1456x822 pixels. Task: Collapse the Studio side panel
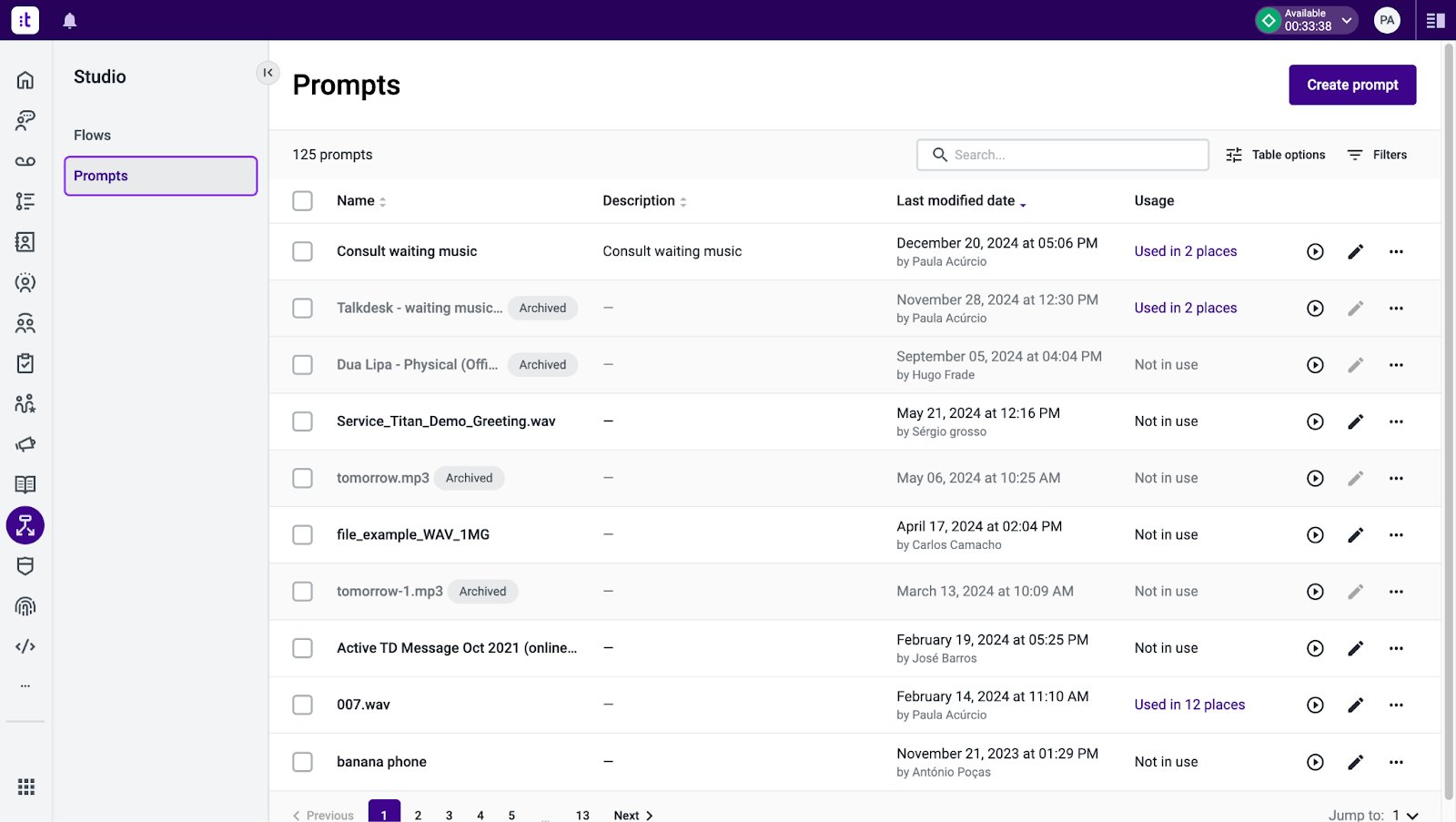coord(268,73)
